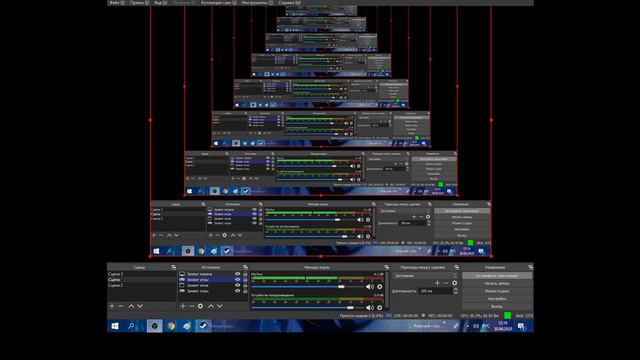The image size is (640, 360).
Task: Undock the Сцены panel with its header icon
Action: [173, 267]
